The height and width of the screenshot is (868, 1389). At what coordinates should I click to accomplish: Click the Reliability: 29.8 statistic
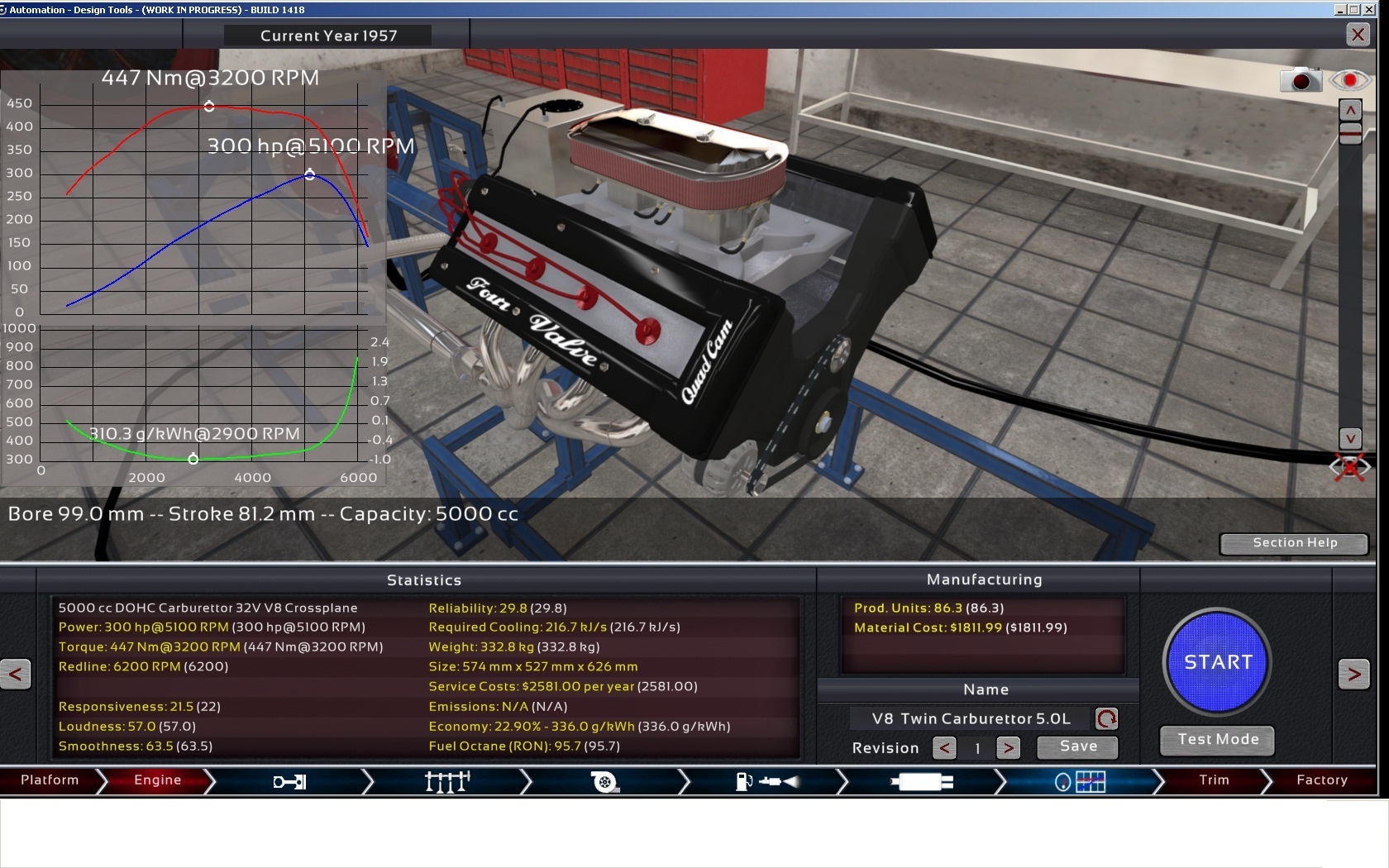point(498,608)
